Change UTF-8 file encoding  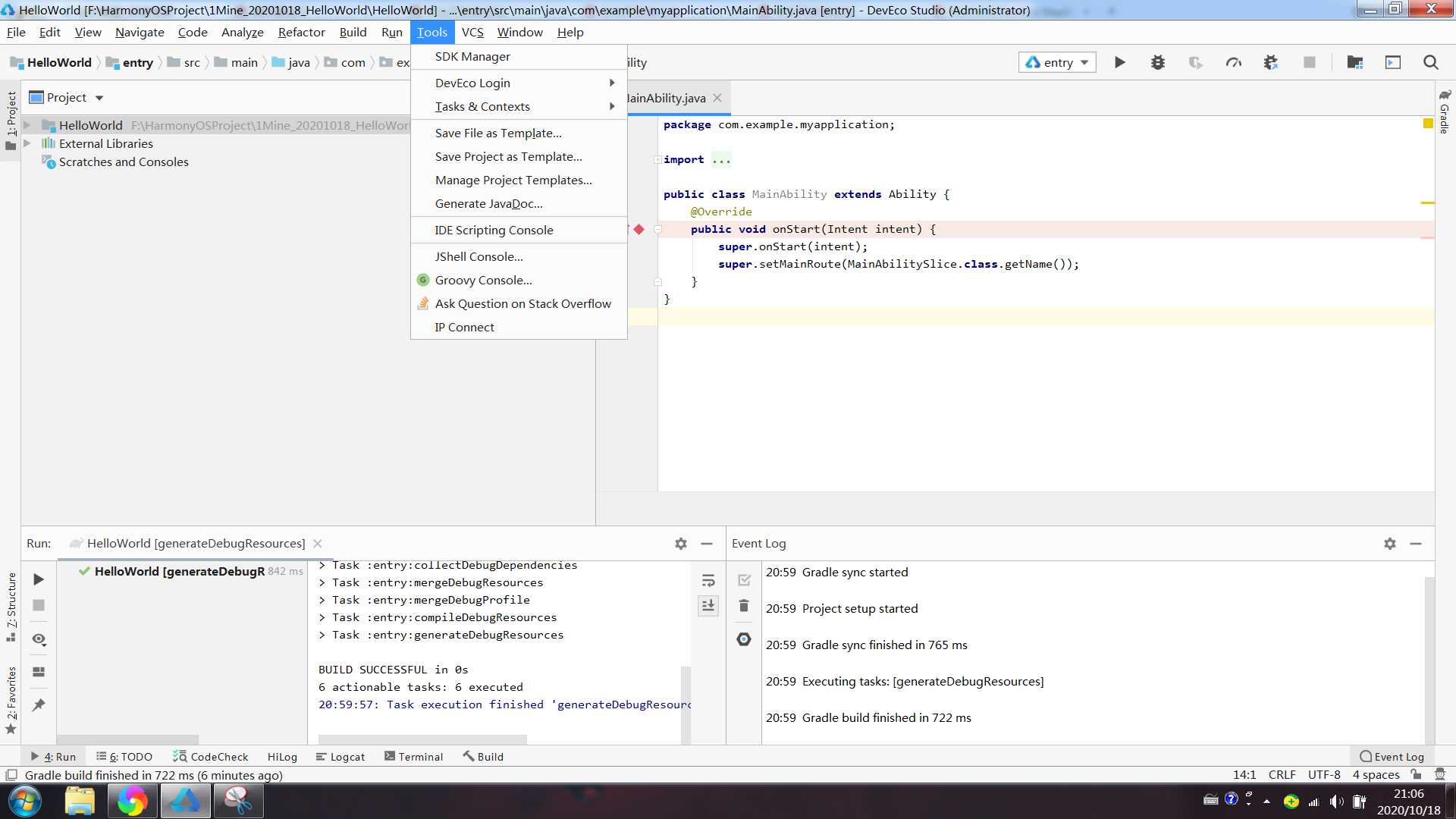pos(1324,774)
